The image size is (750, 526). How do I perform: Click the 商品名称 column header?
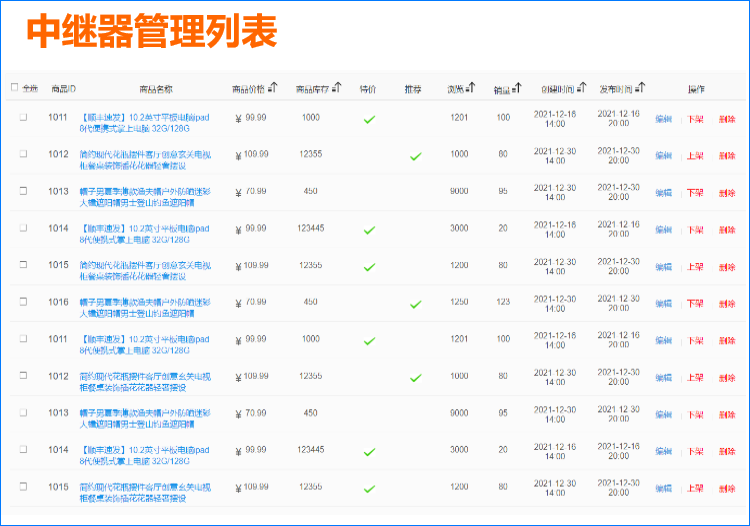pos(156,89)
